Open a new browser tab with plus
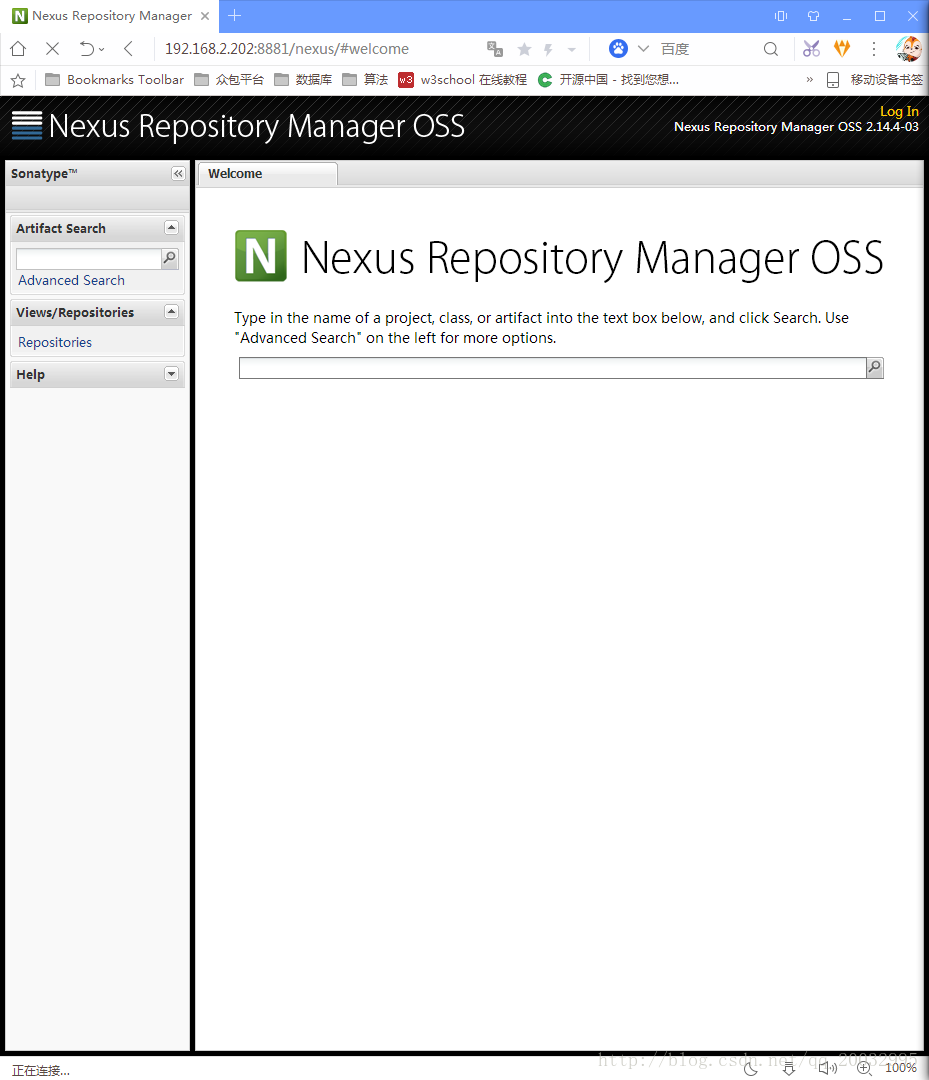The image size is (929, 1080). [234, 15]
